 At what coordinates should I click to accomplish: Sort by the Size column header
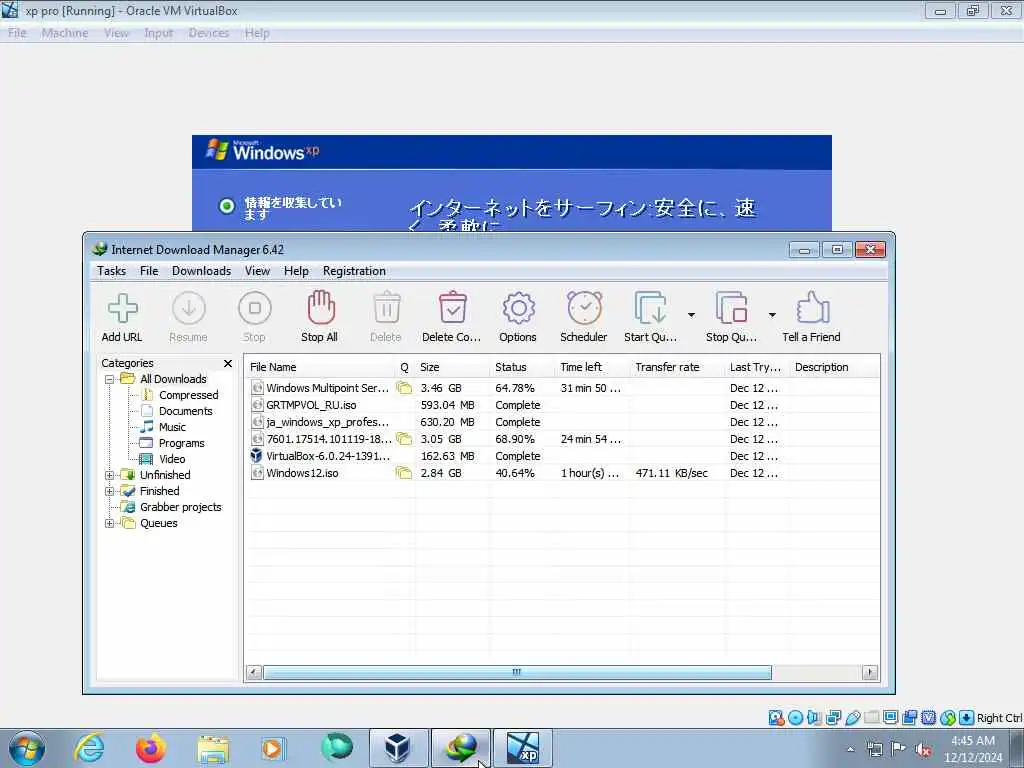452,367
